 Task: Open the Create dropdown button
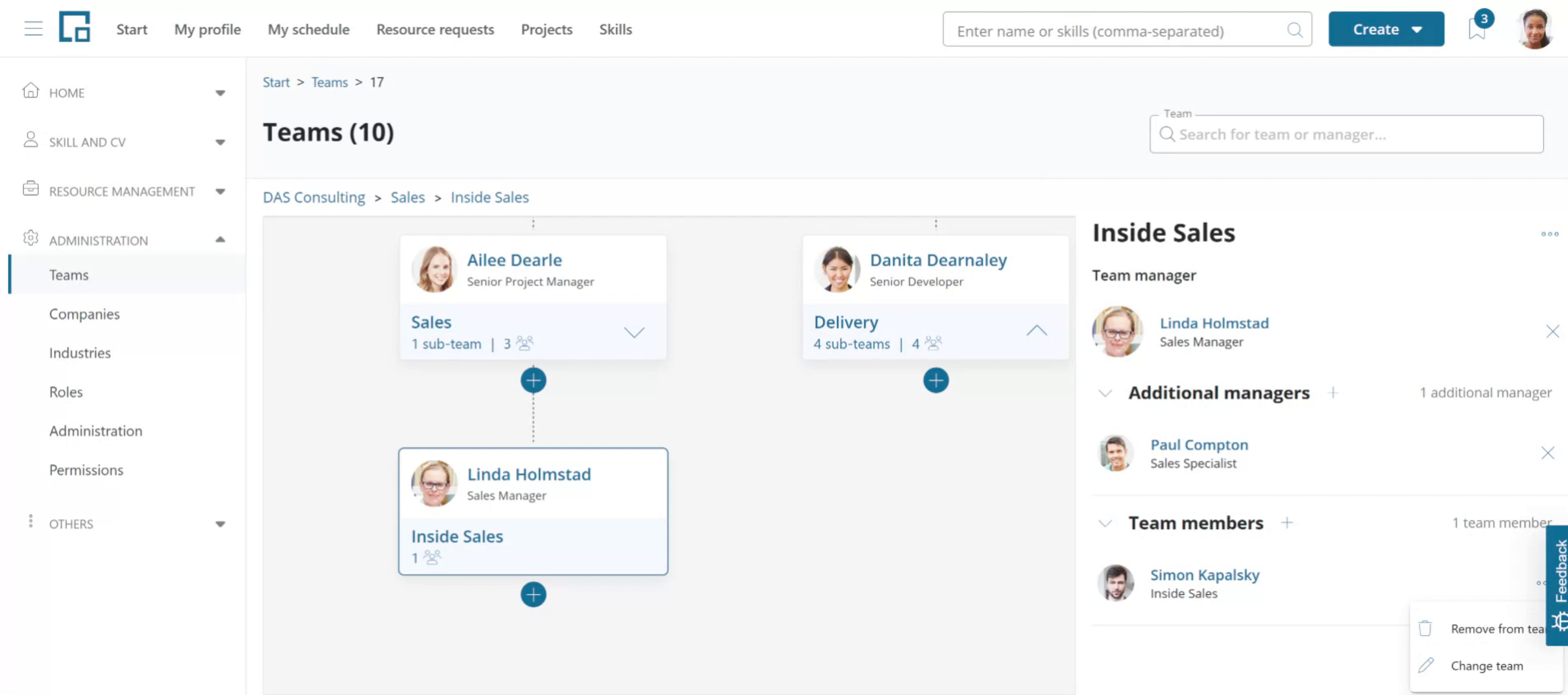(1386, 29)
